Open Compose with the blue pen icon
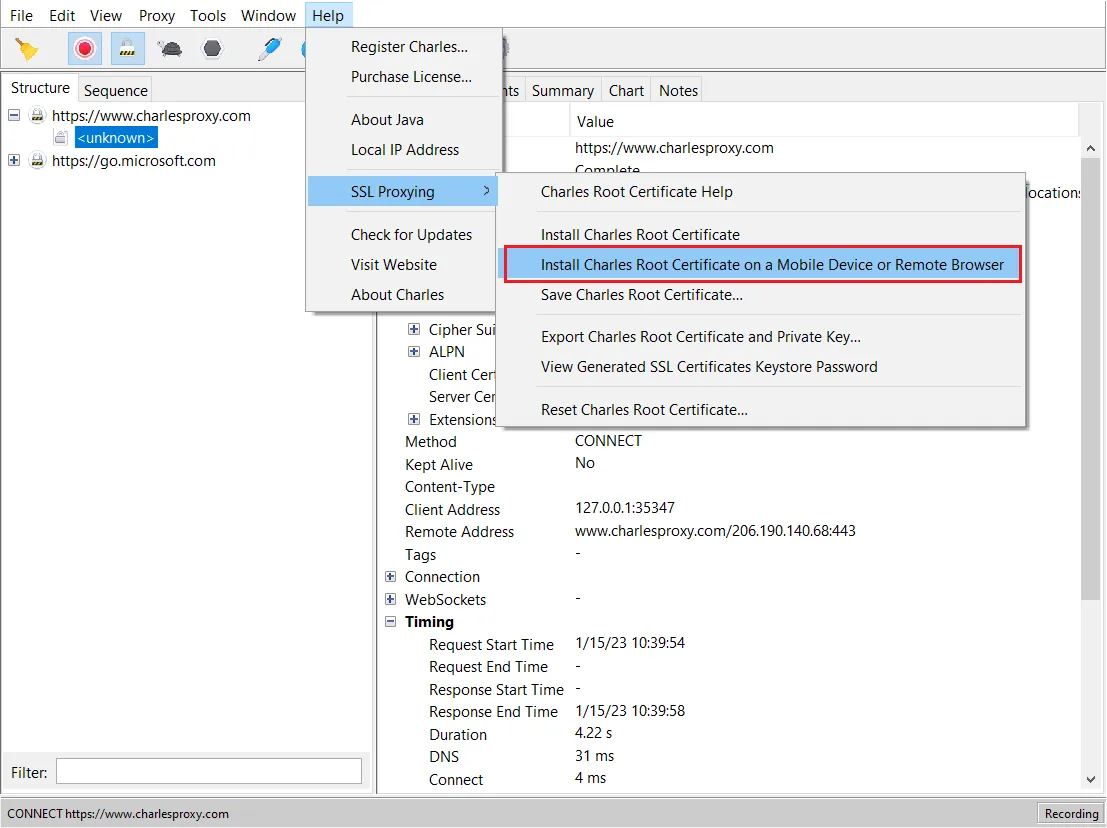The width and height of the screenshot is (1107, 828). [x=270, y=49]
